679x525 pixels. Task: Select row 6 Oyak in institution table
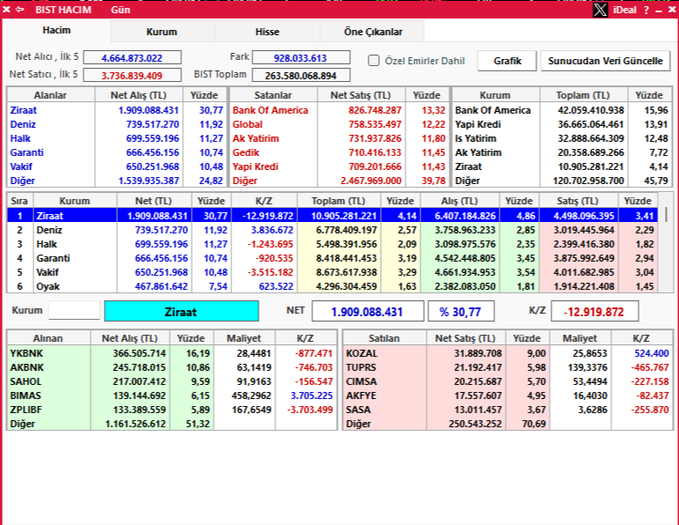[x=332, y=286]
